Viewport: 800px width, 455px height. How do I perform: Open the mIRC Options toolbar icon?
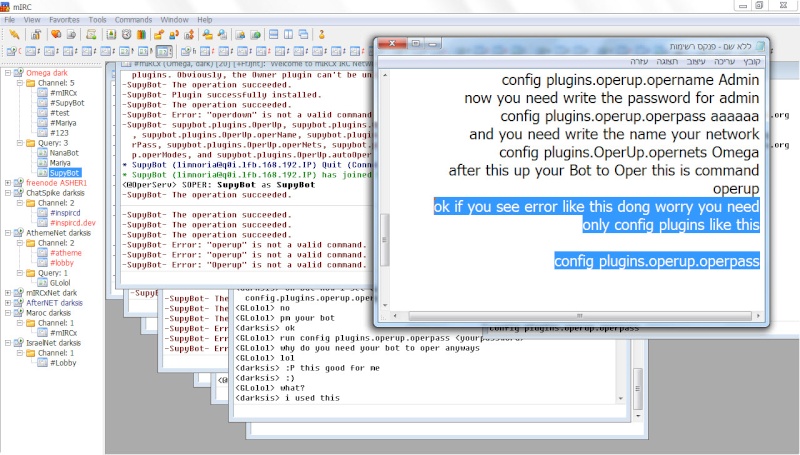(x=36, y=35)
